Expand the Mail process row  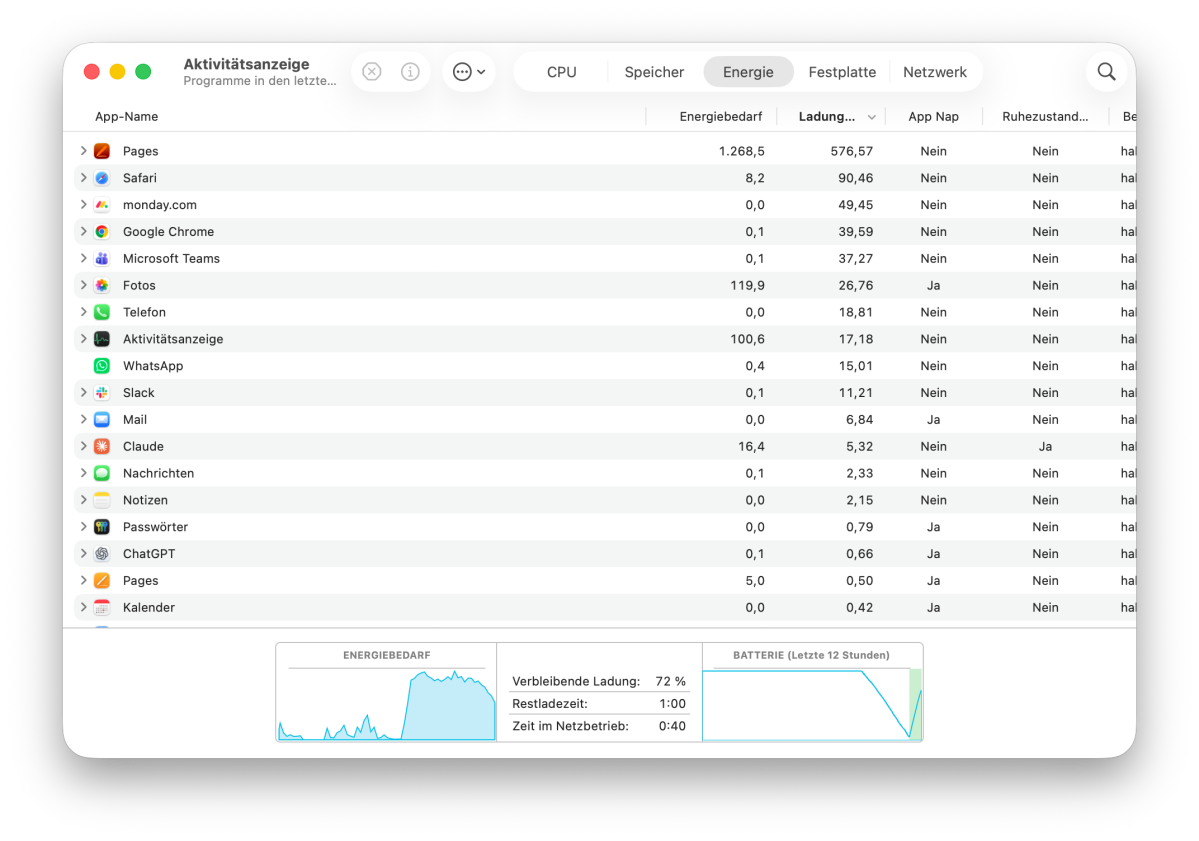(x=83, y=419)
